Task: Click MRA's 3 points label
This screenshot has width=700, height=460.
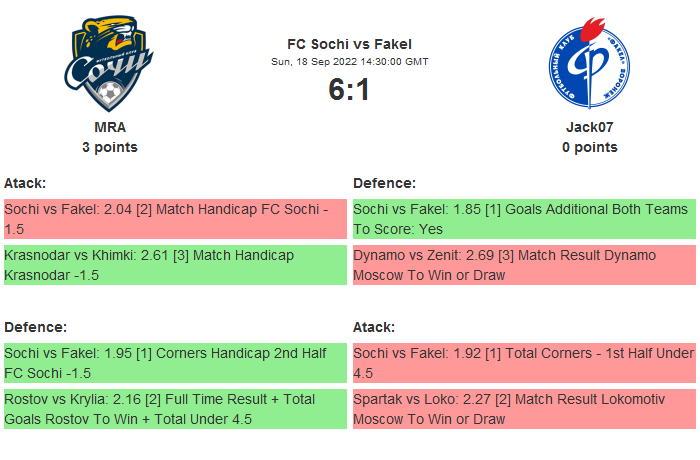Action: click(110, 147)
